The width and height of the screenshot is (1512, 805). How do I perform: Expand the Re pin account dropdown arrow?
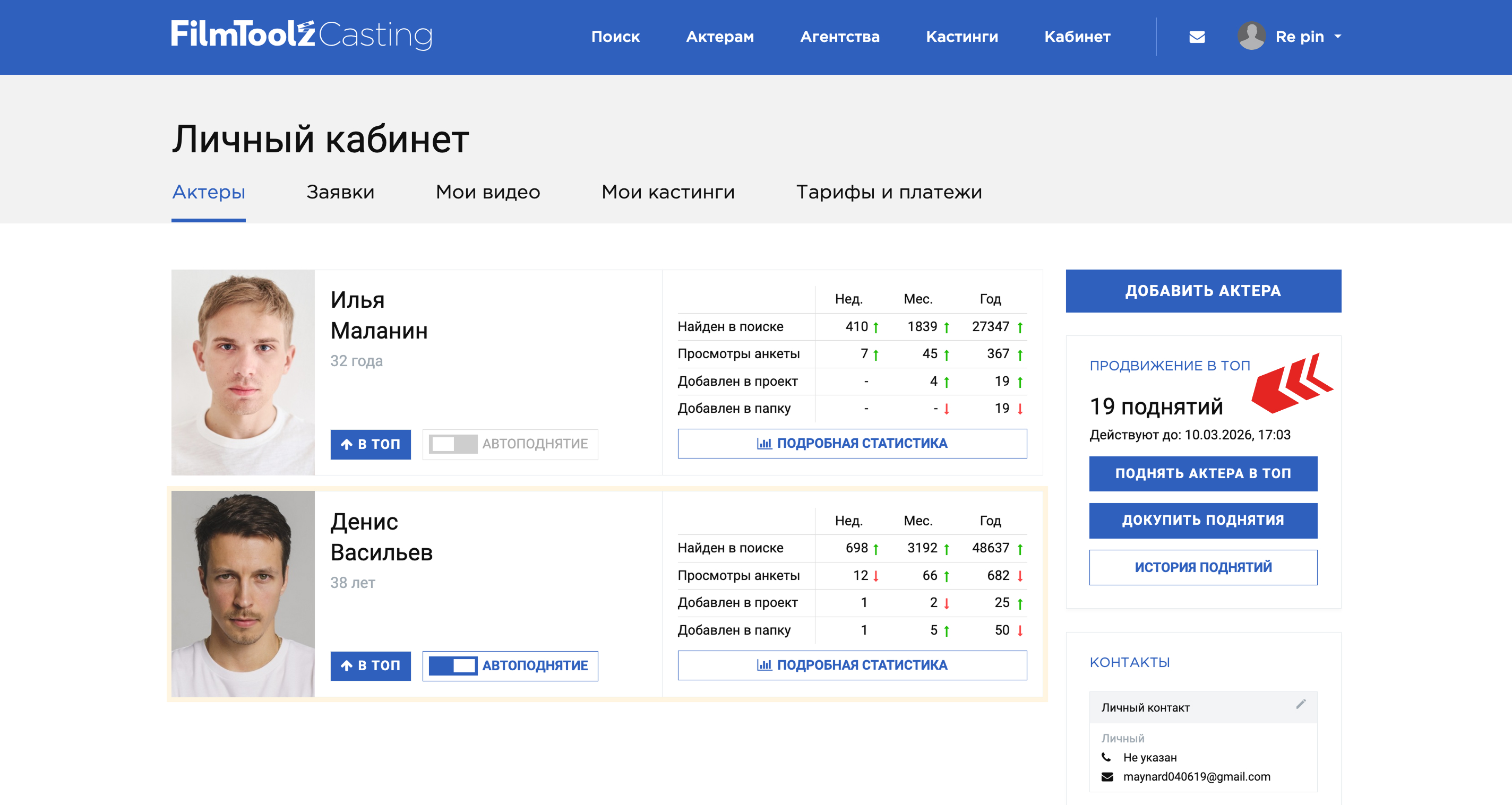1338,37
